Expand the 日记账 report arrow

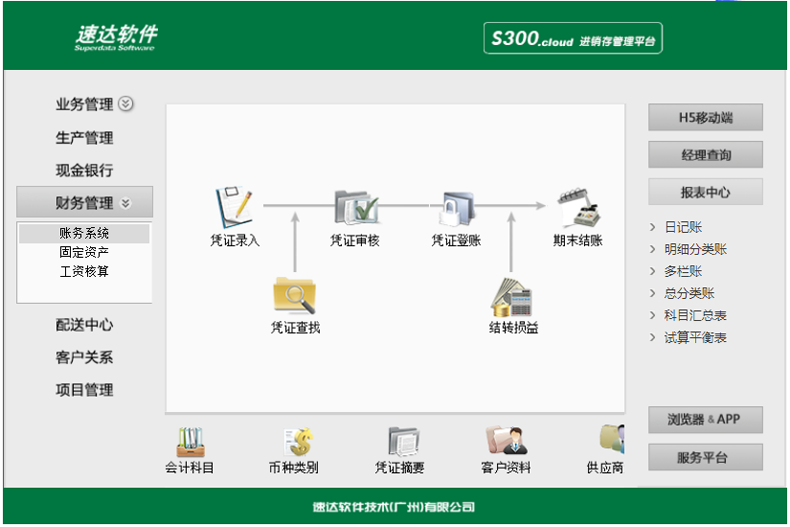(652, 227)
